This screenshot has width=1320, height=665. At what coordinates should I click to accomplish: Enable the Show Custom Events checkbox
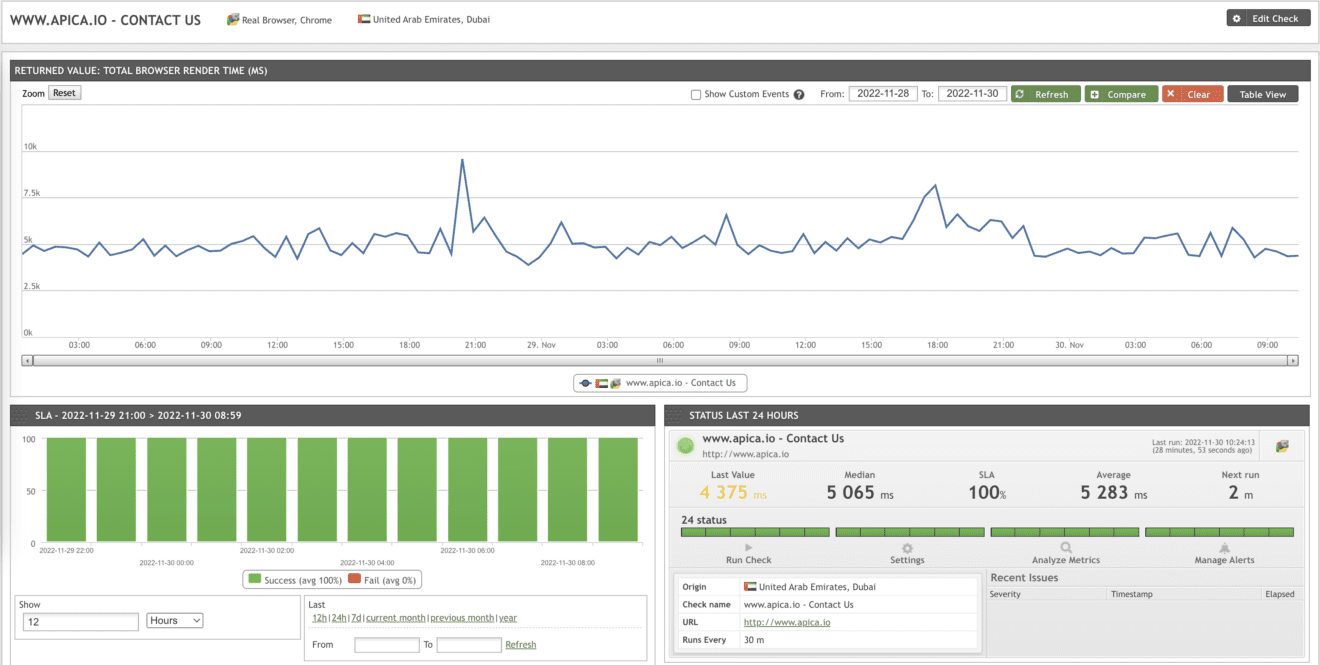coord(695,94)
